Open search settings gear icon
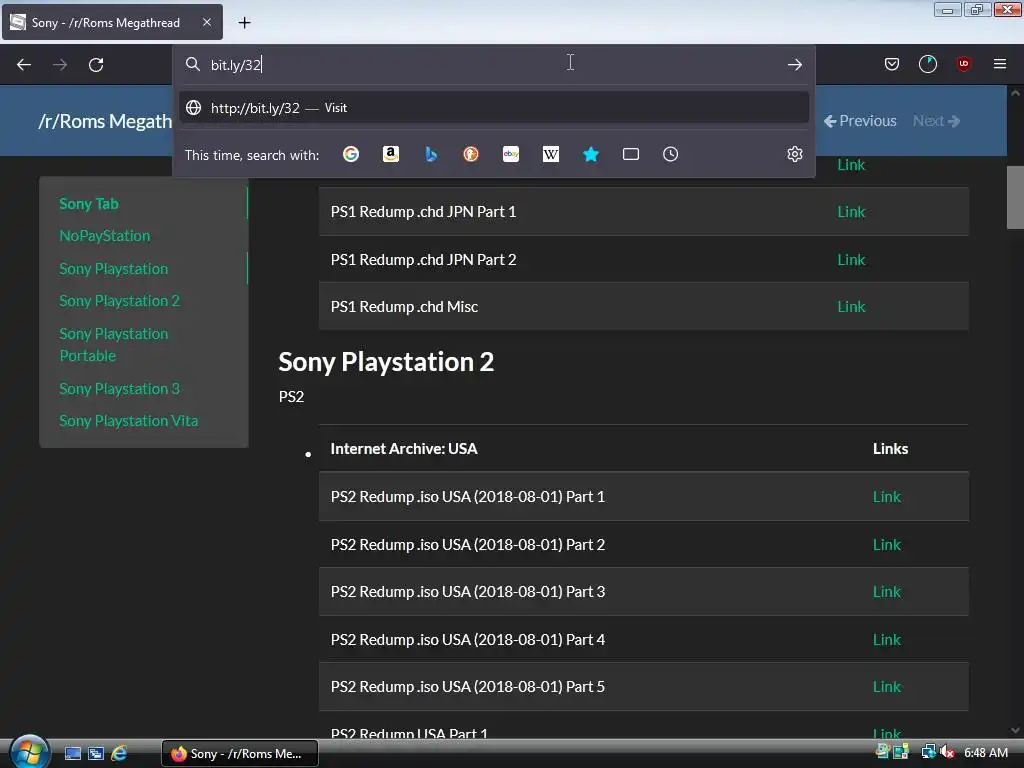 [795, 154]
